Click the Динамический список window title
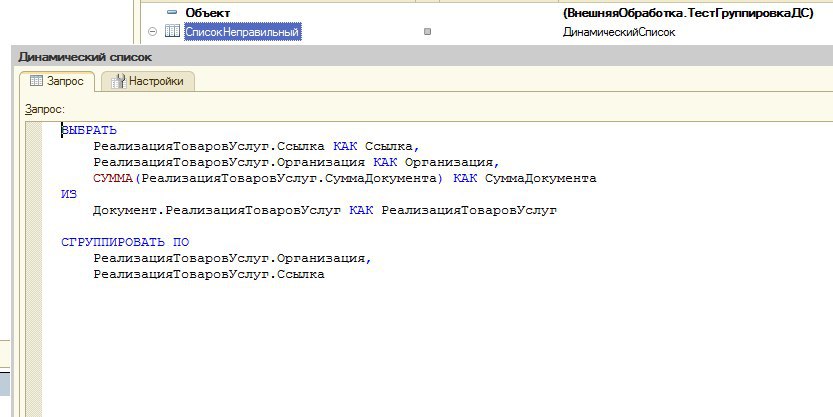The image size is (833, 417). (85, 57)
